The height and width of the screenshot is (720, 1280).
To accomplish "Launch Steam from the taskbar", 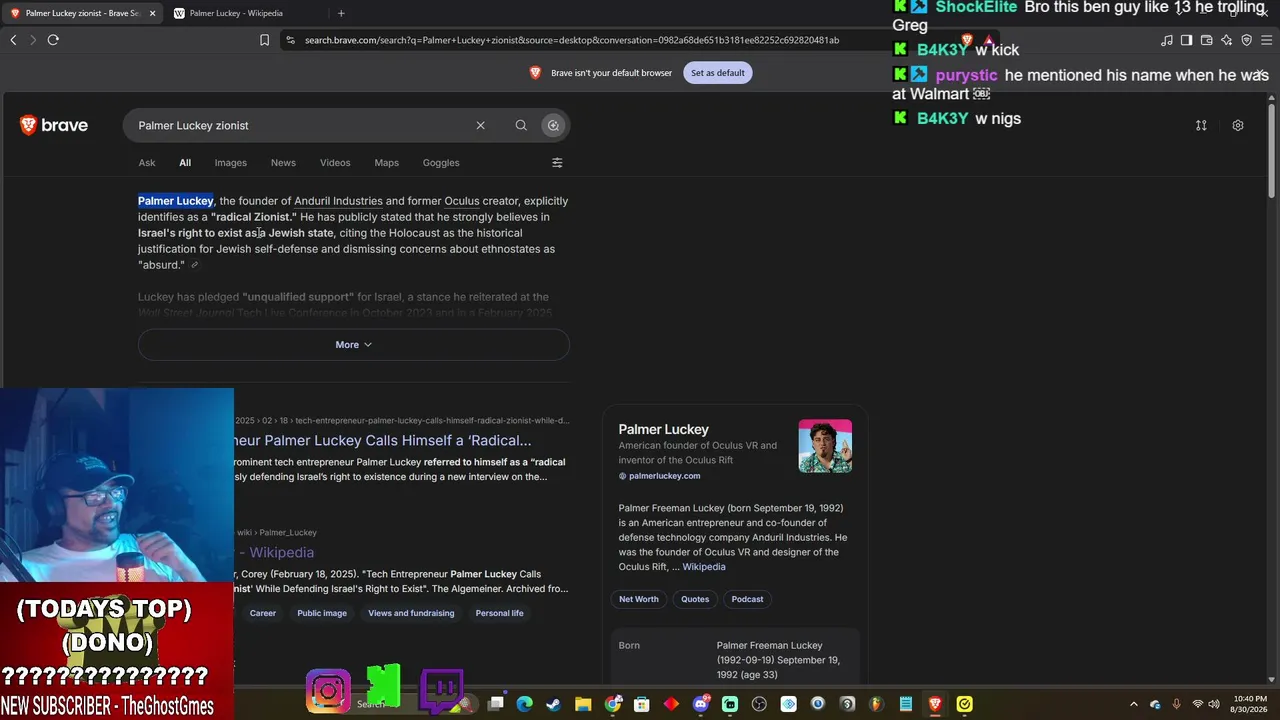I will pyautogui.click(x=553, y=704).
